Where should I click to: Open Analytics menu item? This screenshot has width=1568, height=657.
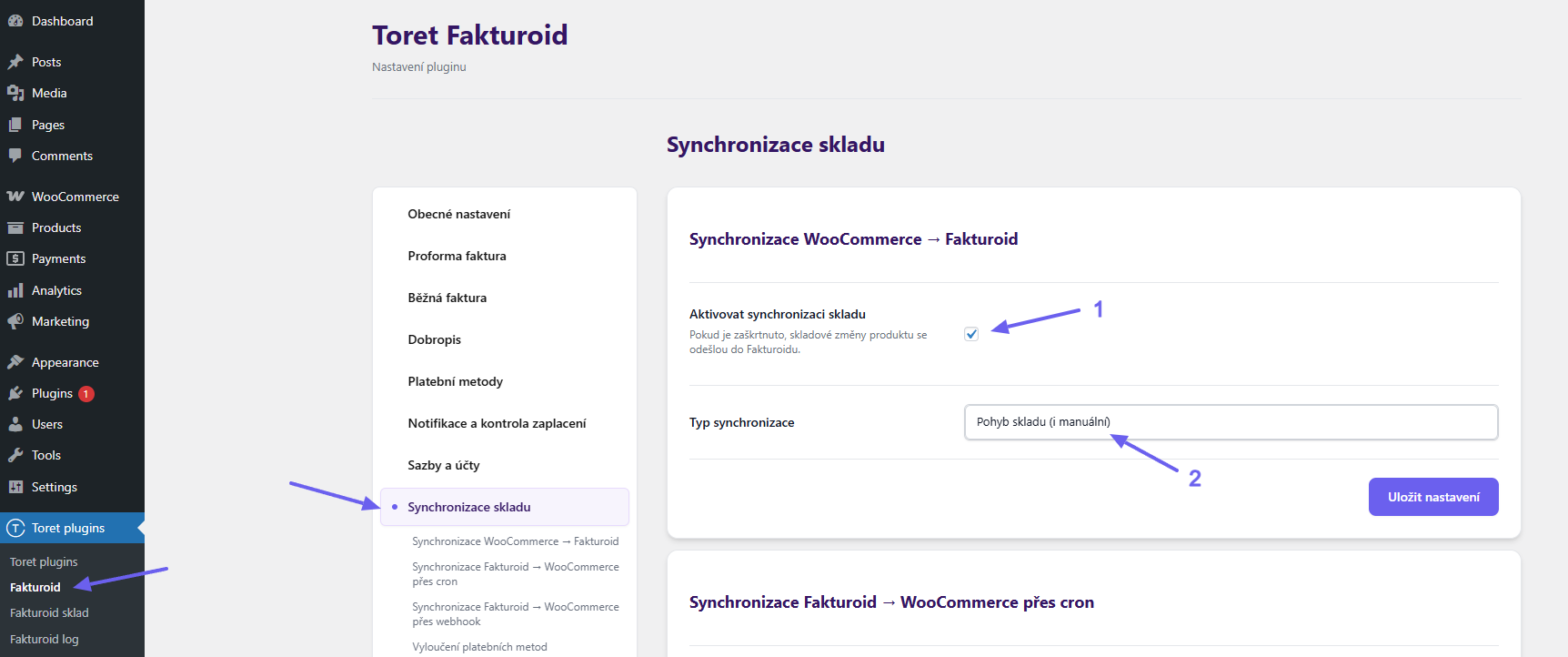click(x=72, y=290)
